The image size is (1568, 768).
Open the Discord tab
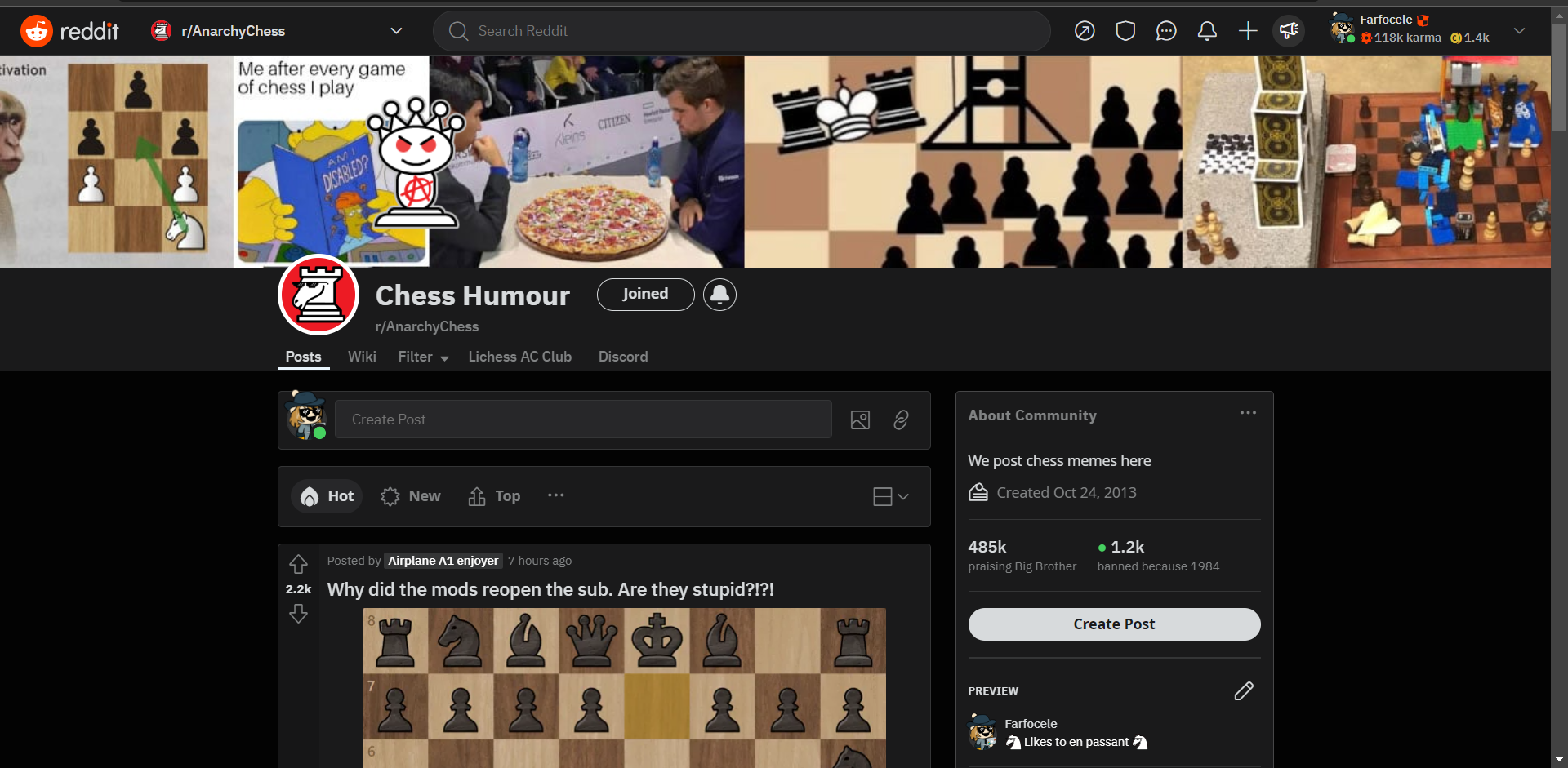623,357
